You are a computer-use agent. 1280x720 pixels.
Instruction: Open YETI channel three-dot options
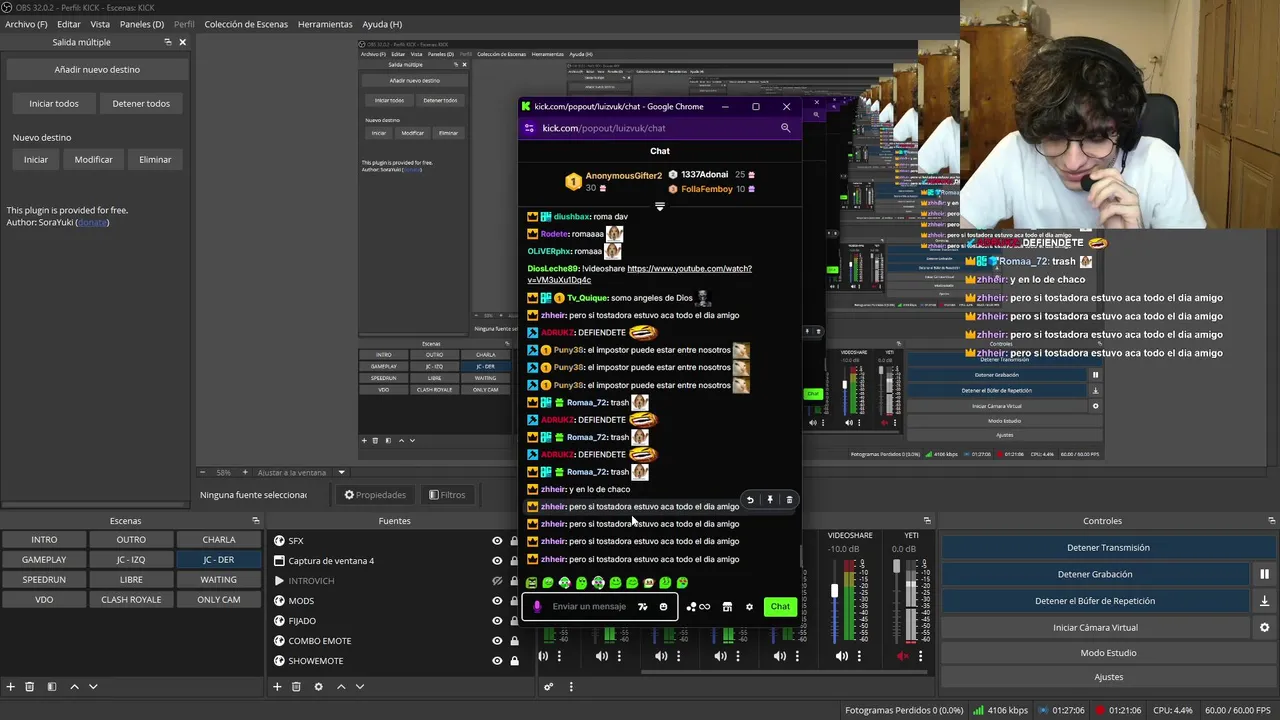point(920,656)
